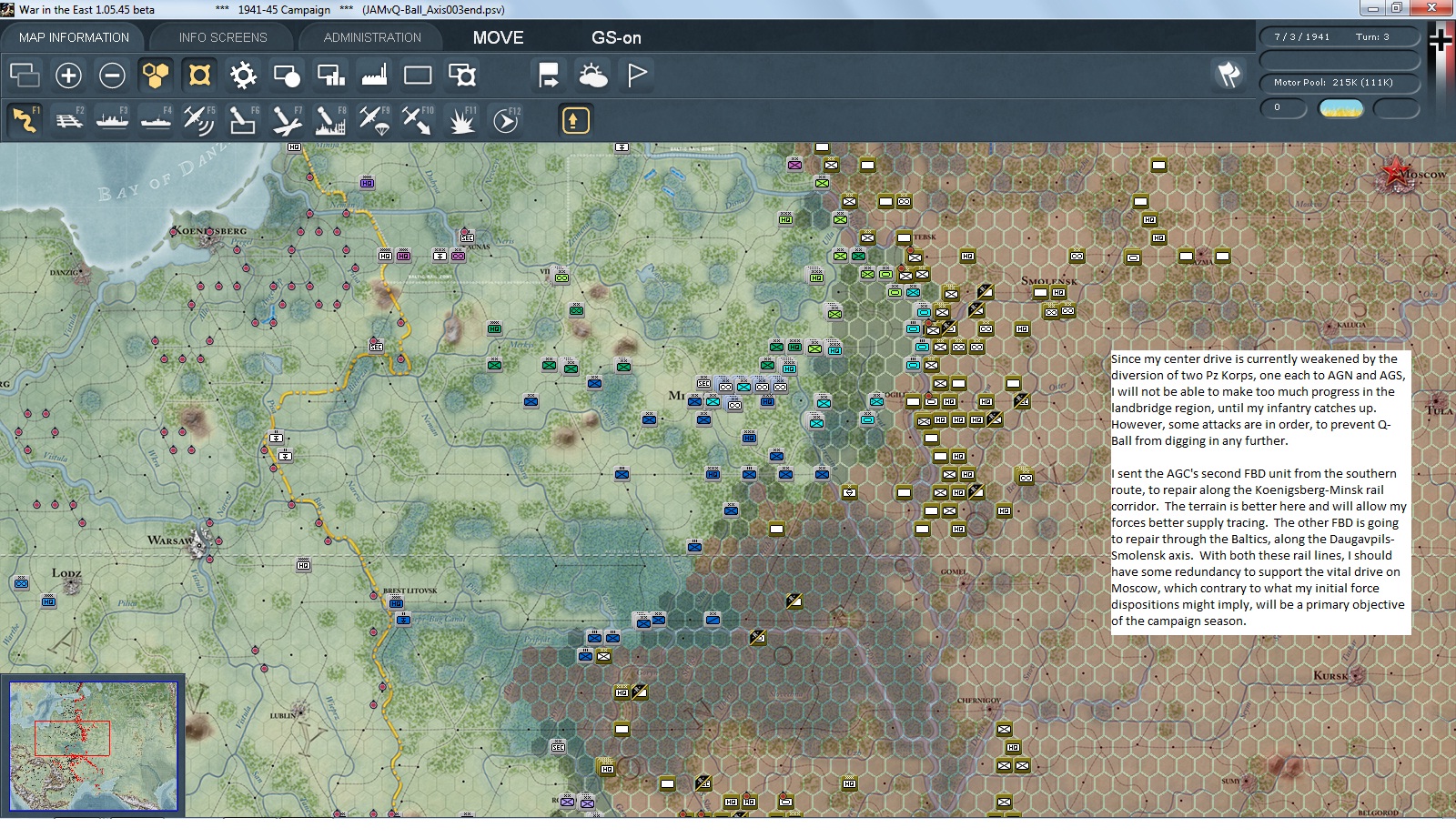Screen dimensions: 1456x838
Task: Toggle the hex grid display
Action: tap(156, 75)
